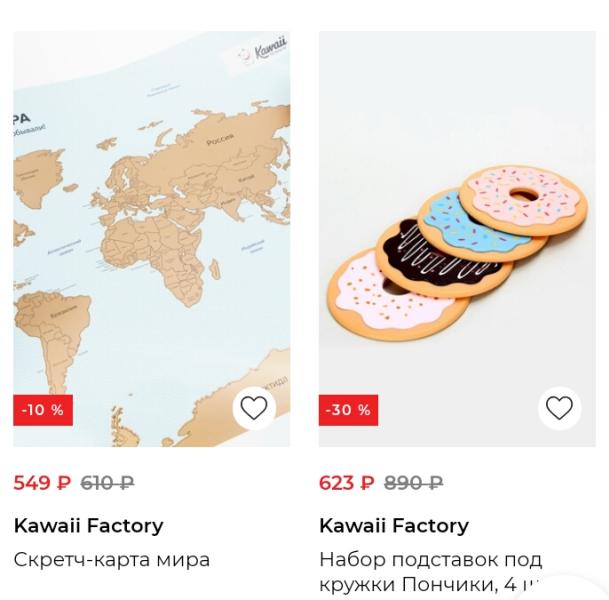Open the Скретч-карта мира product title
Viewport: 609px width, 600px height.
pos(112,560)
